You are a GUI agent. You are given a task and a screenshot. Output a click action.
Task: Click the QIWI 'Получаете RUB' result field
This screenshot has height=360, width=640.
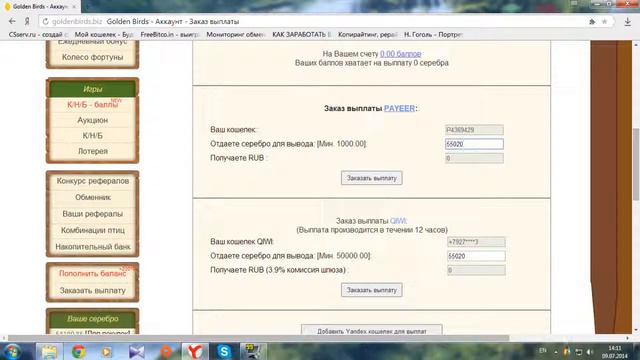click(x=476, y=270)
